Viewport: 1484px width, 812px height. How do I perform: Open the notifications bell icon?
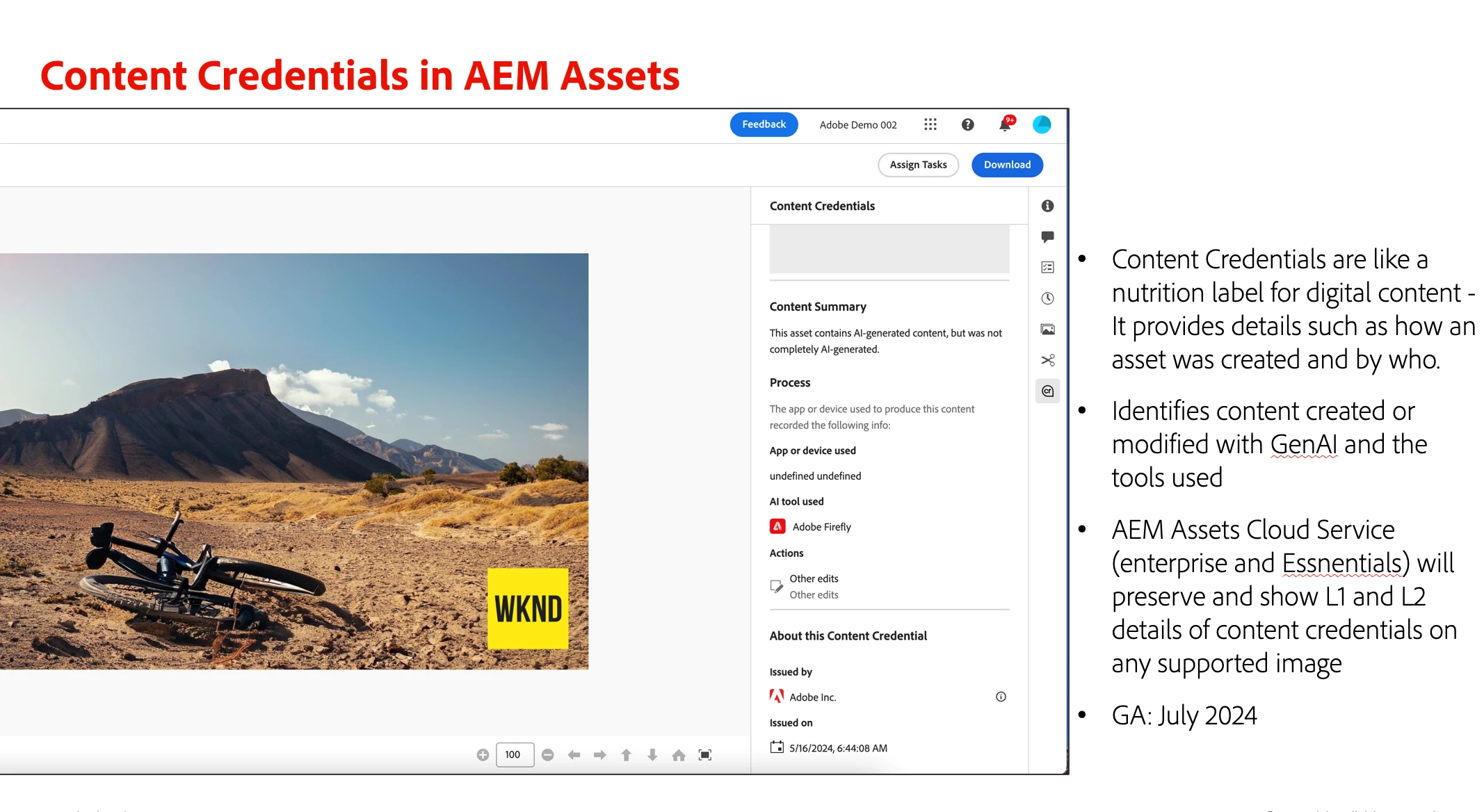[x=1005, y=125]
